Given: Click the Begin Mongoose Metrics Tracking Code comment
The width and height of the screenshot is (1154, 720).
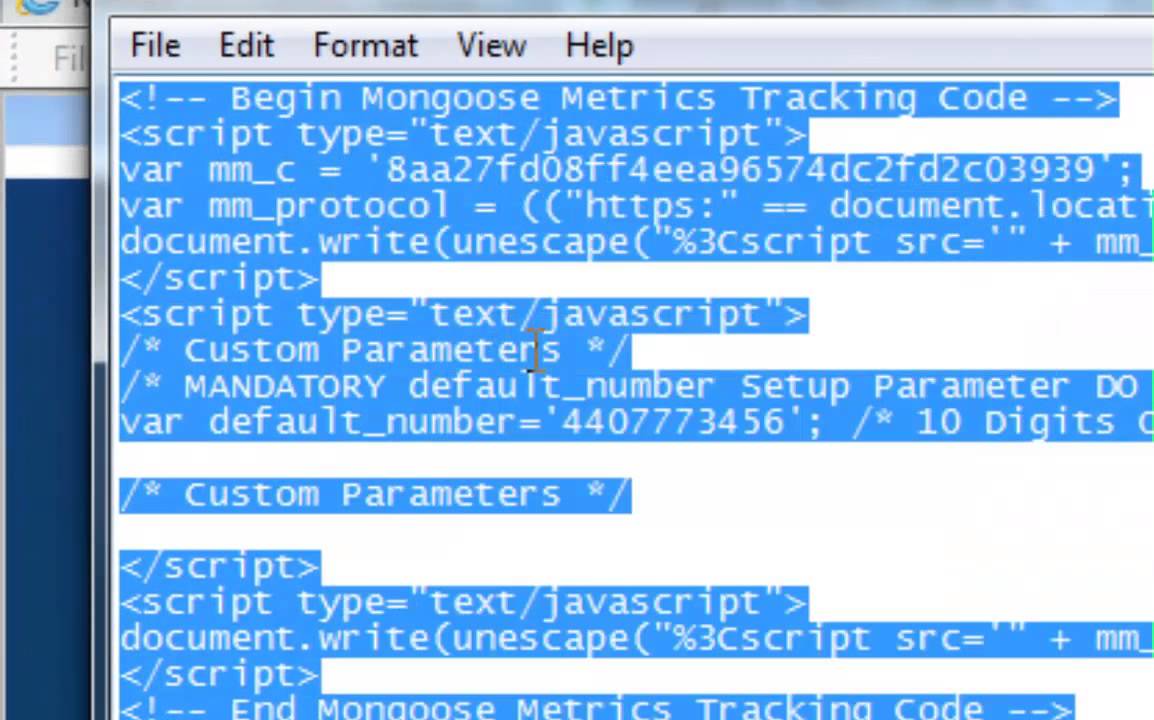Looking at the screenshot, I should (618, 98).
